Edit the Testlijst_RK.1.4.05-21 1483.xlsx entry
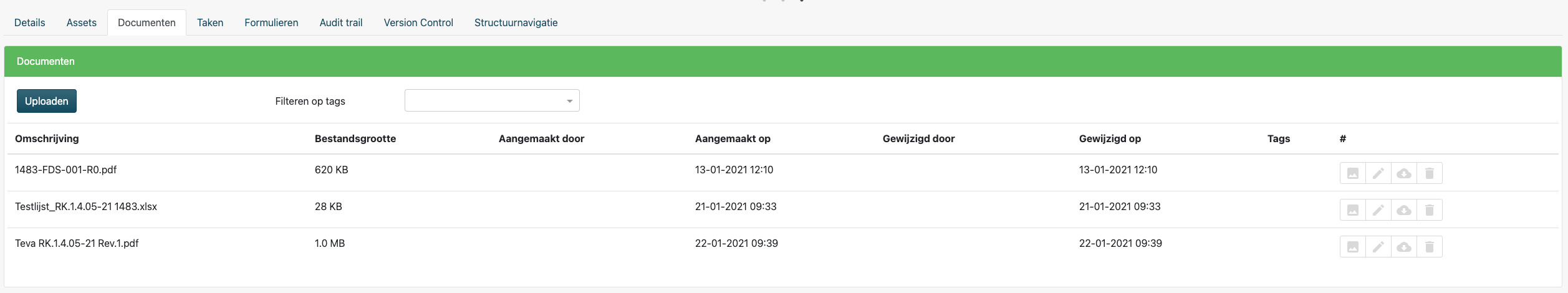 [1378, 210]
